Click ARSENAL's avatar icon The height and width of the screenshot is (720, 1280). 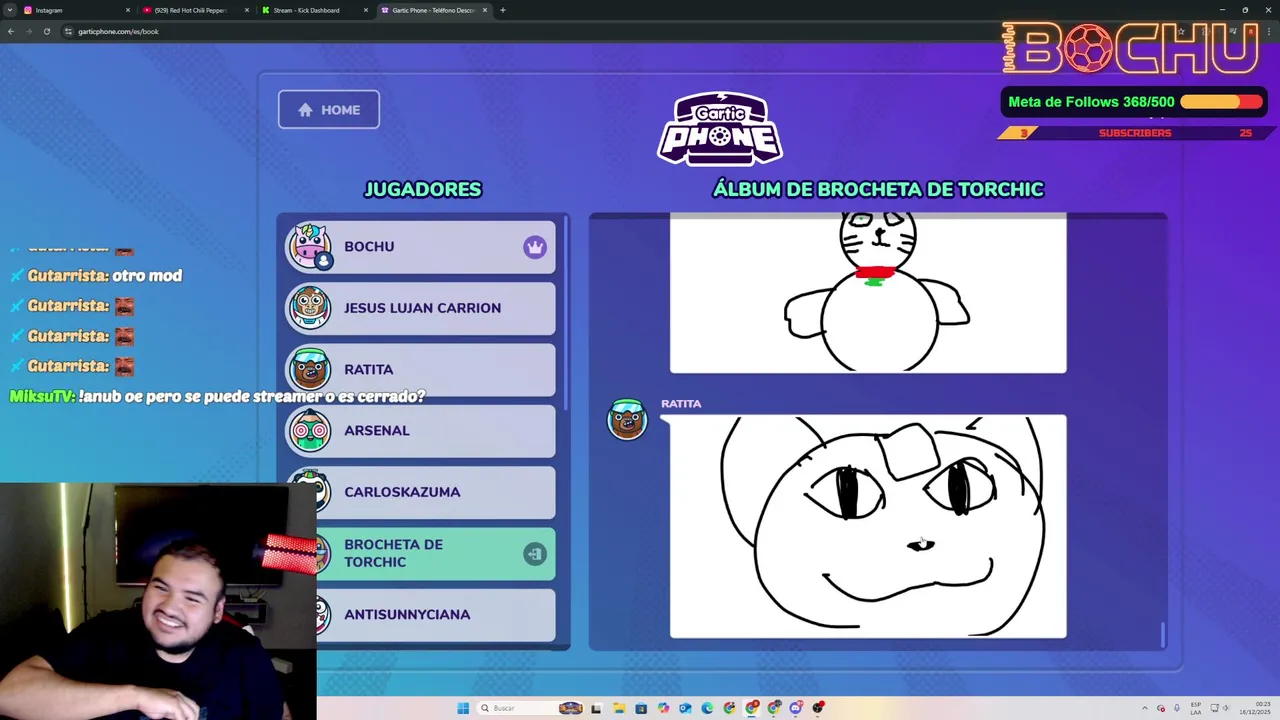pyautogui.click(x=310, y=430)
